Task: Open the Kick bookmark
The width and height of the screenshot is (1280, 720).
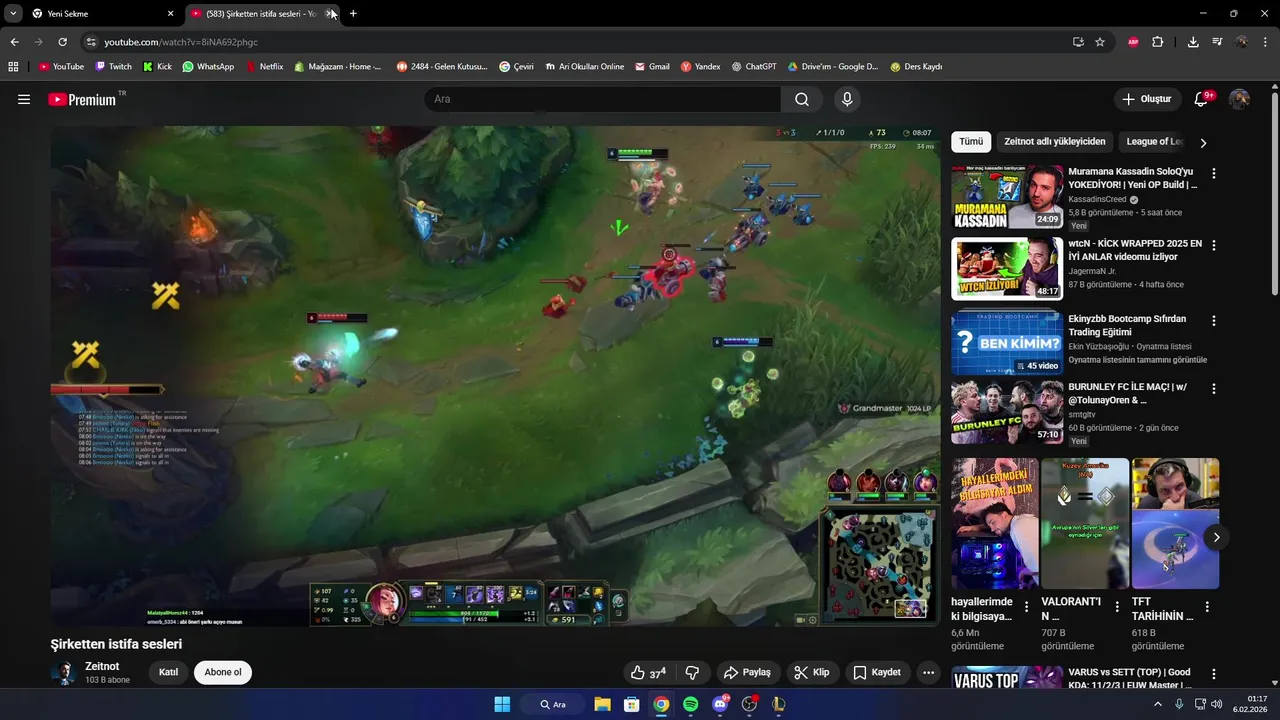Action: [158, 67]
